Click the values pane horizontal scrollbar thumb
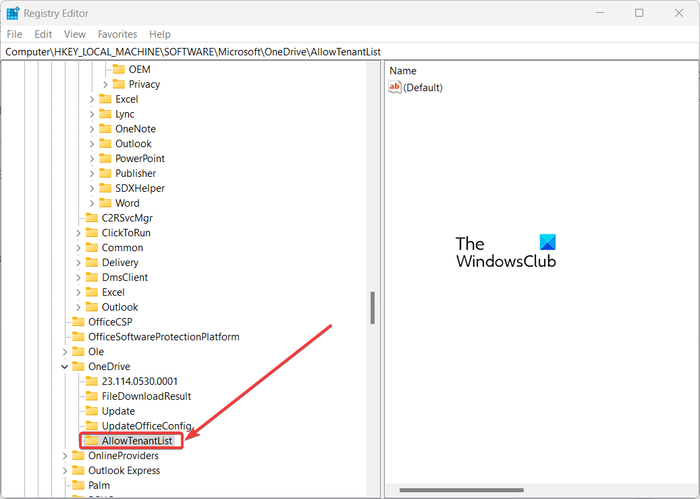 (462, 490)
